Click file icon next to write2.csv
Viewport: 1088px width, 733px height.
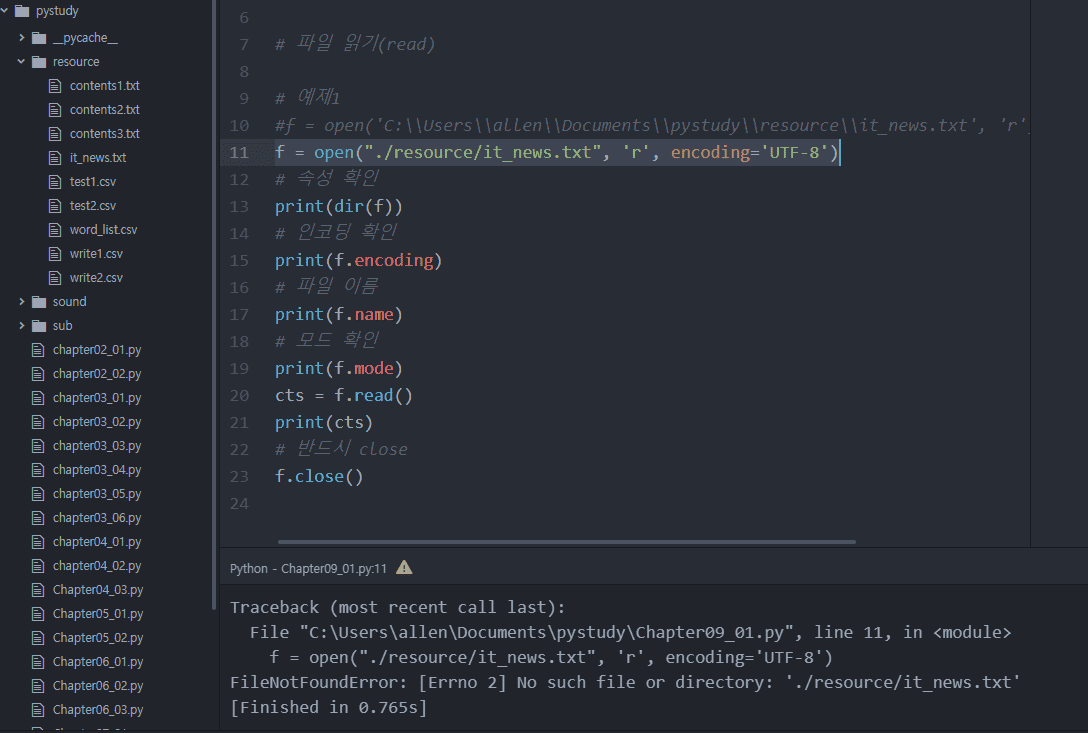[x=56, y=278]
